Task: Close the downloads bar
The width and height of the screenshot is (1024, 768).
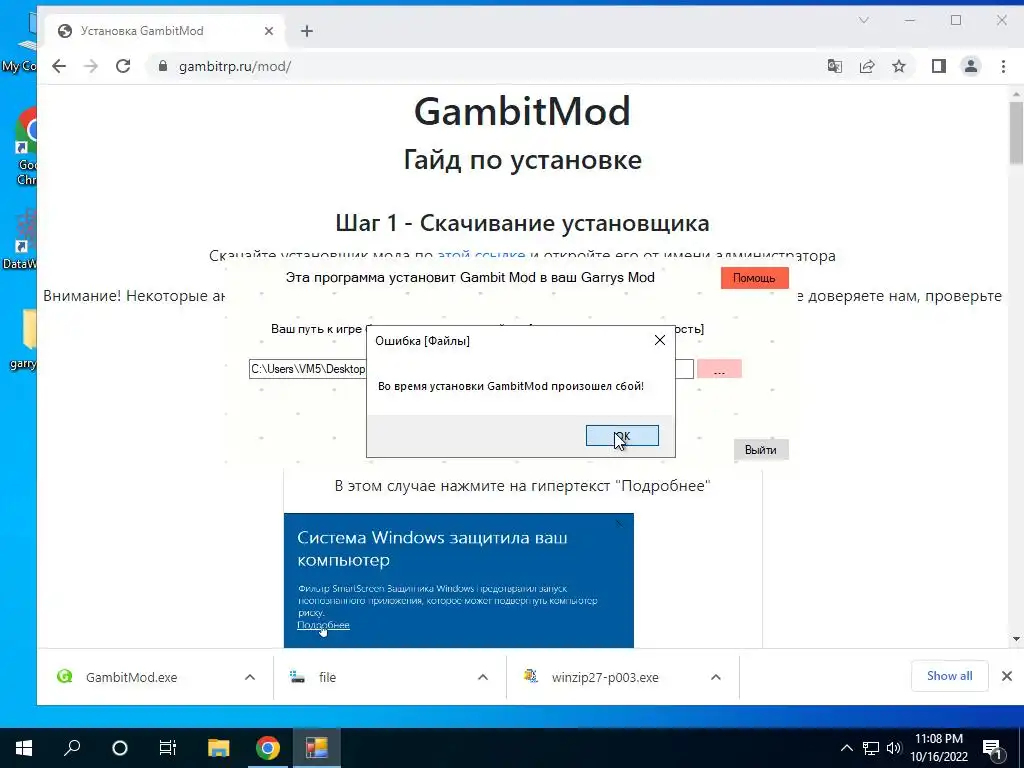Action: click(x=1006, y=676)
